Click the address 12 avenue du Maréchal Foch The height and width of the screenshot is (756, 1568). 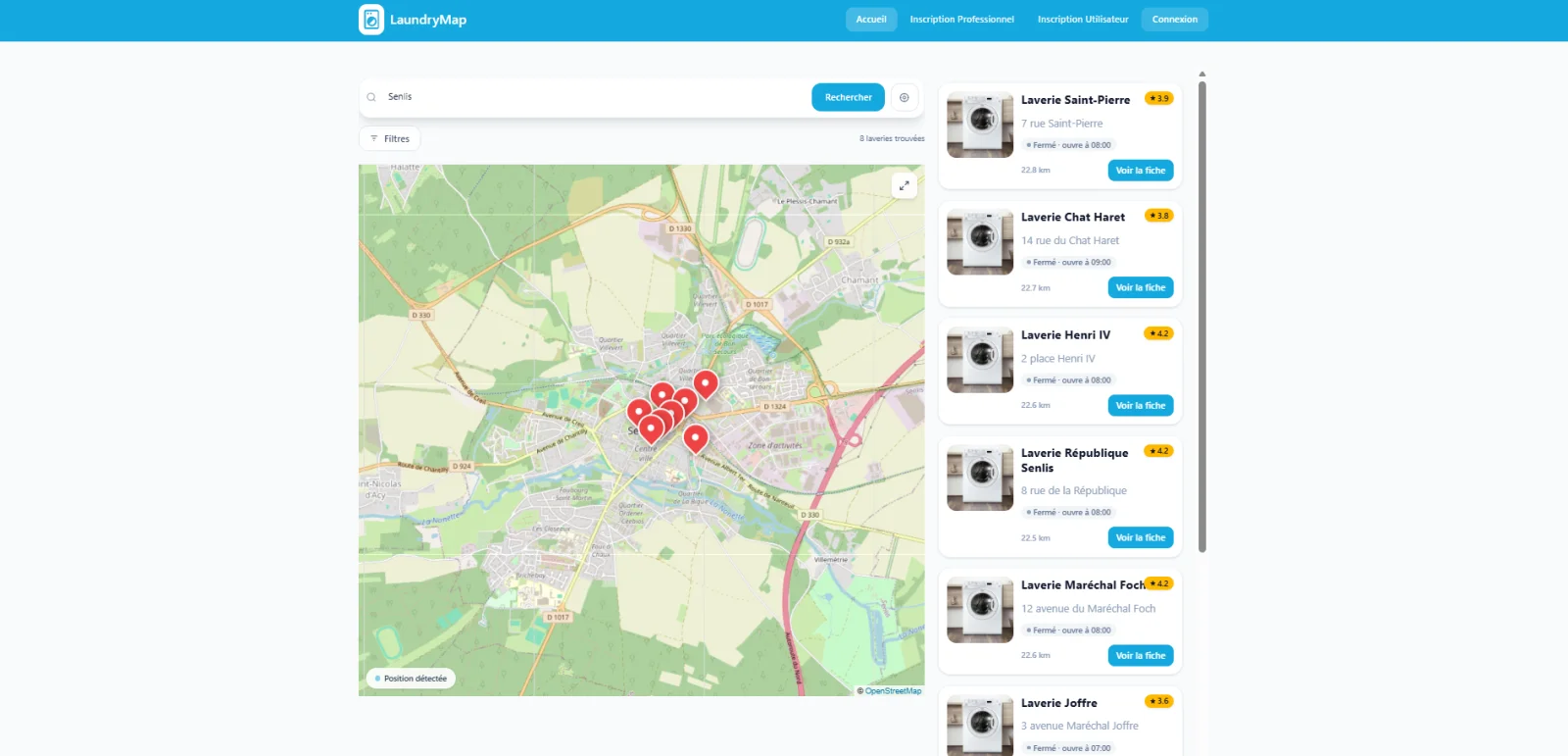pos(1089,609)
